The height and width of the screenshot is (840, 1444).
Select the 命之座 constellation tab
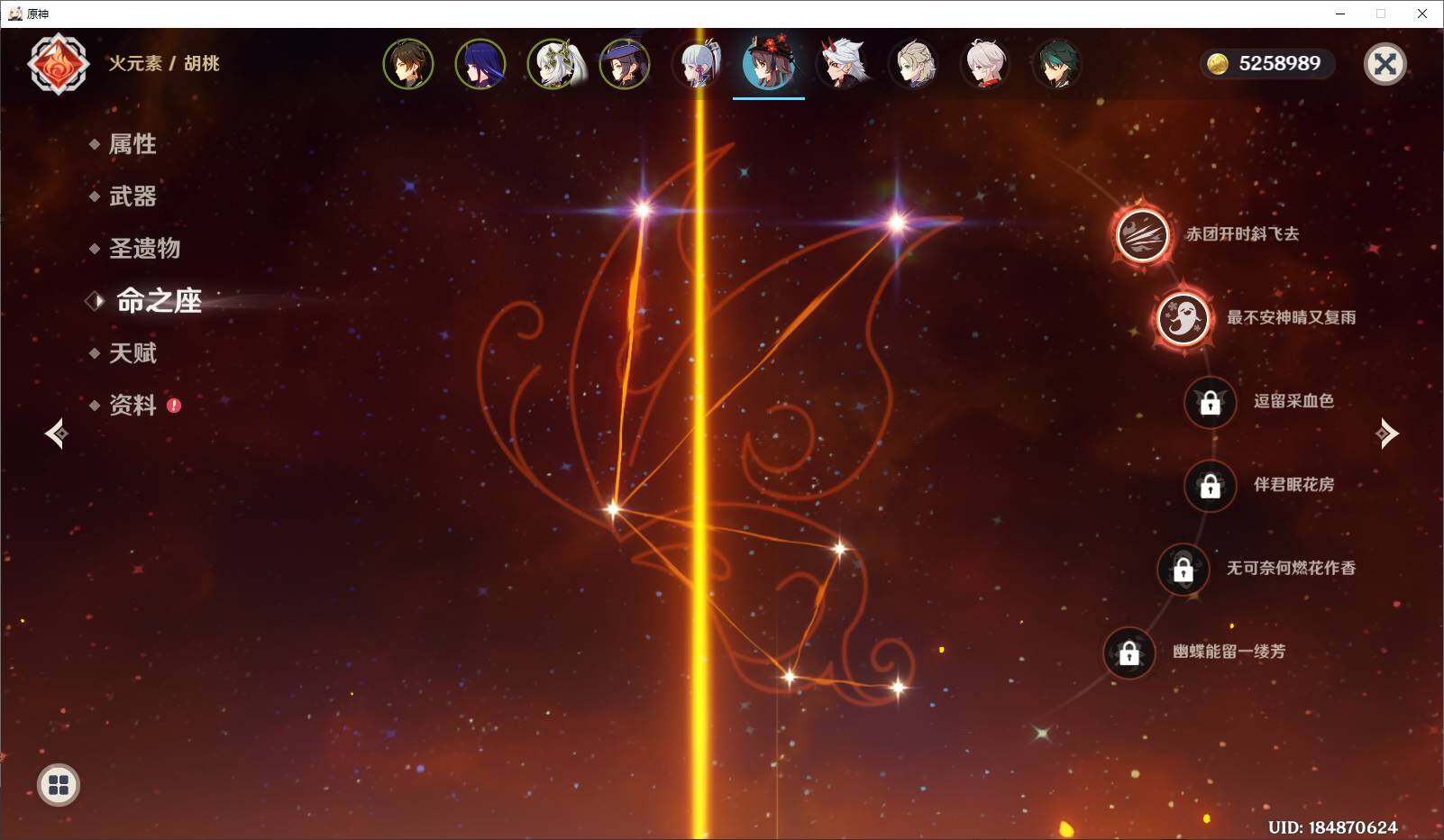tap(158, 301)
